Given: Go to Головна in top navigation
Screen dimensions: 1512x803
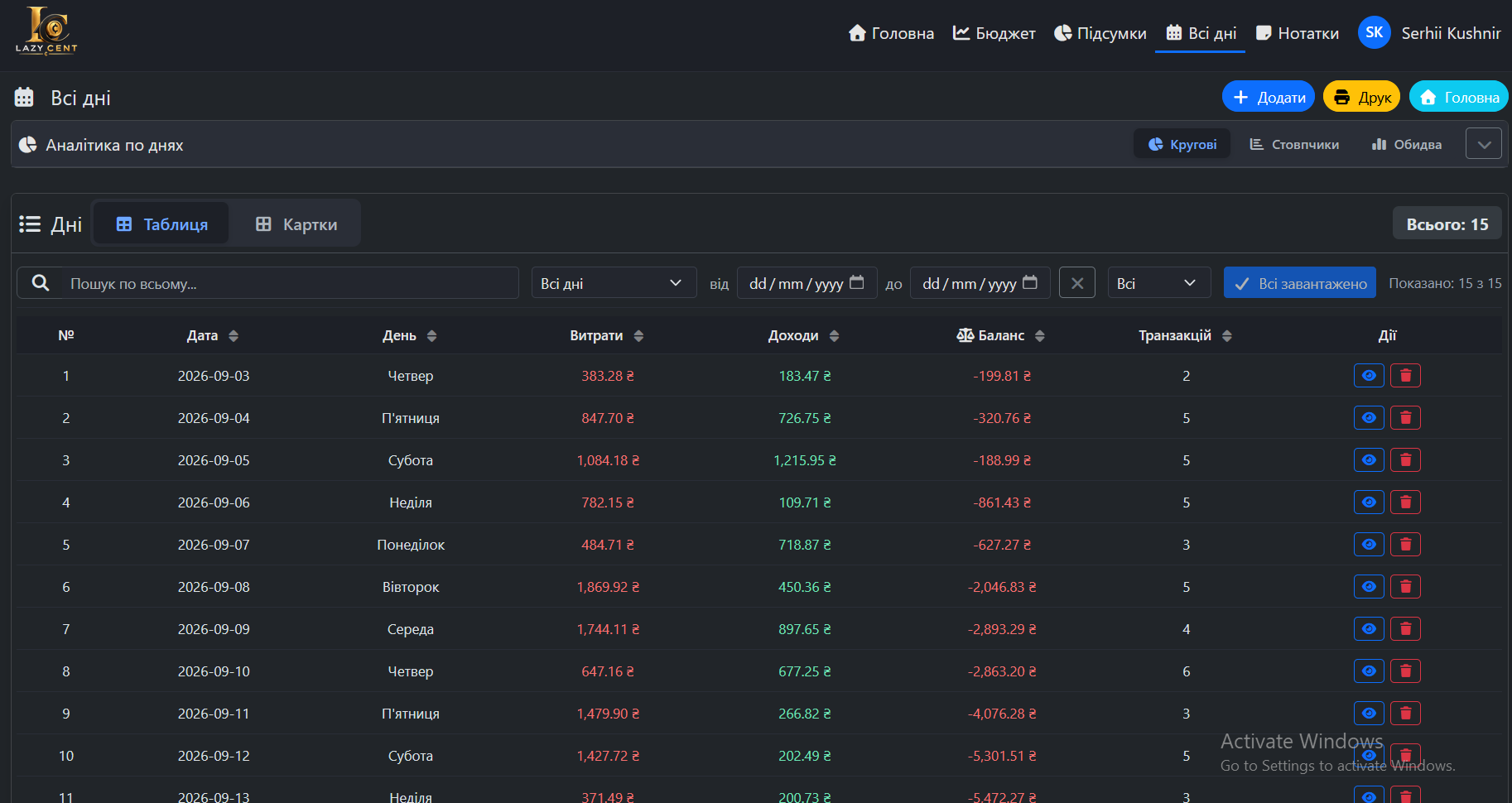Looking at the screenshot, I should [891, 33].
